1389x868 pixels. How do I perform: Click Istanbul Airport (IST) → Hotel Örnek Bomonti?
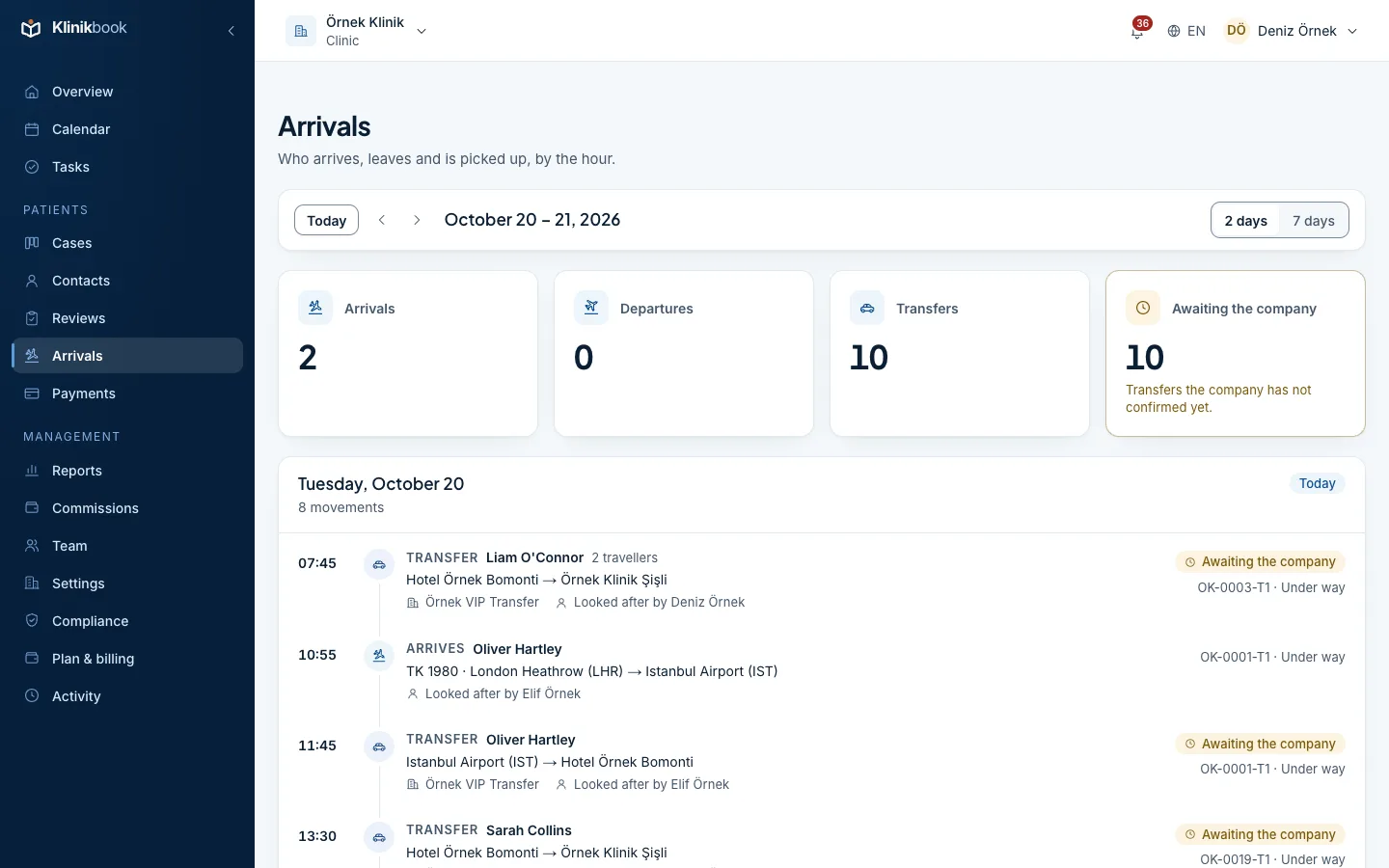click(550, 762)
